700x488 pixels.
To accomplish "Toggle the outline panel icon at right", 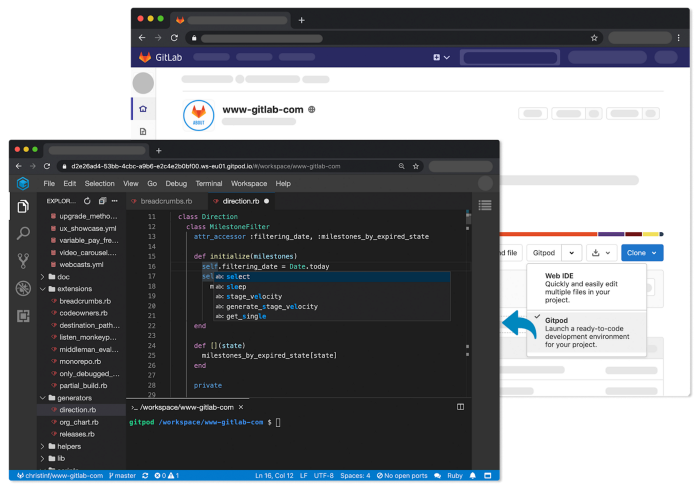I will [485, 205].
